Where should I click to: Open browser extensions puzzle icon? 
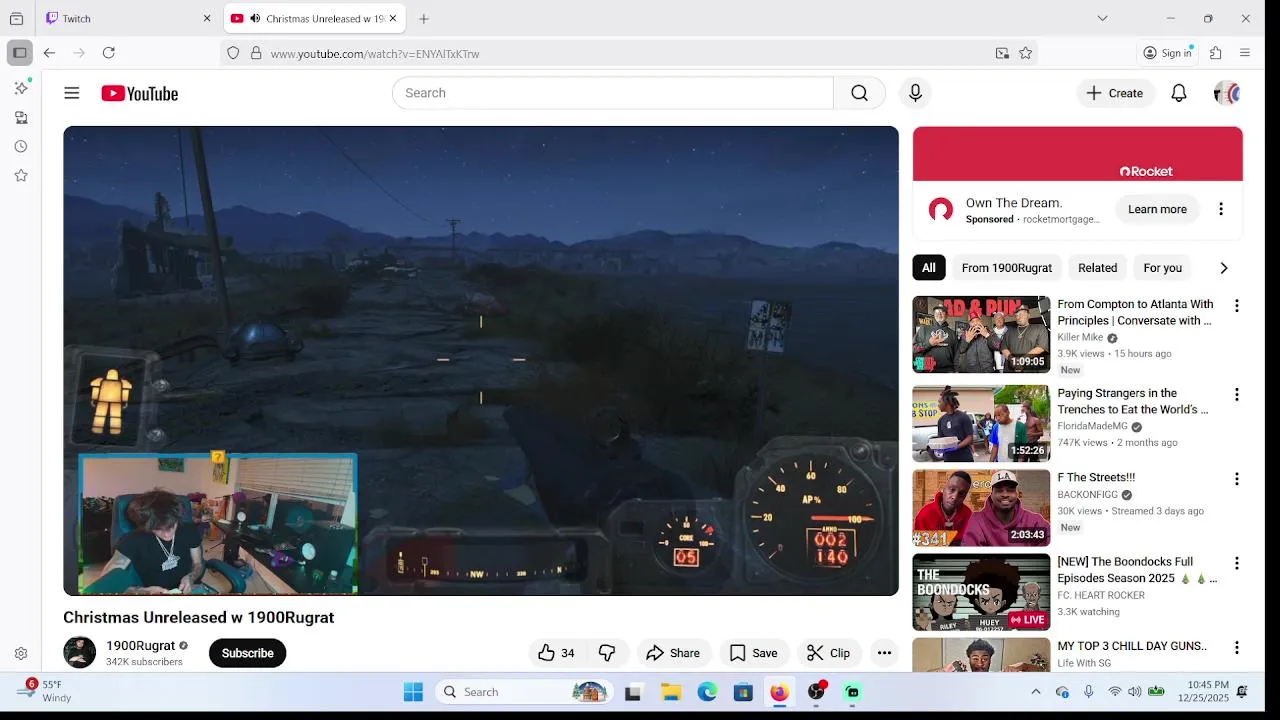click(1216, 53)
